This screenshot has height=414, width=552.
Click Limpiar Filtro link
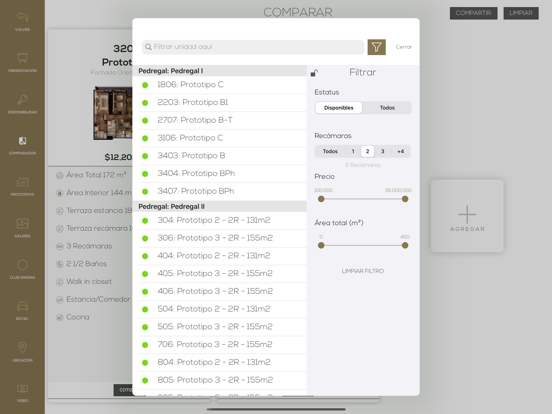click(x=363, y=271)
